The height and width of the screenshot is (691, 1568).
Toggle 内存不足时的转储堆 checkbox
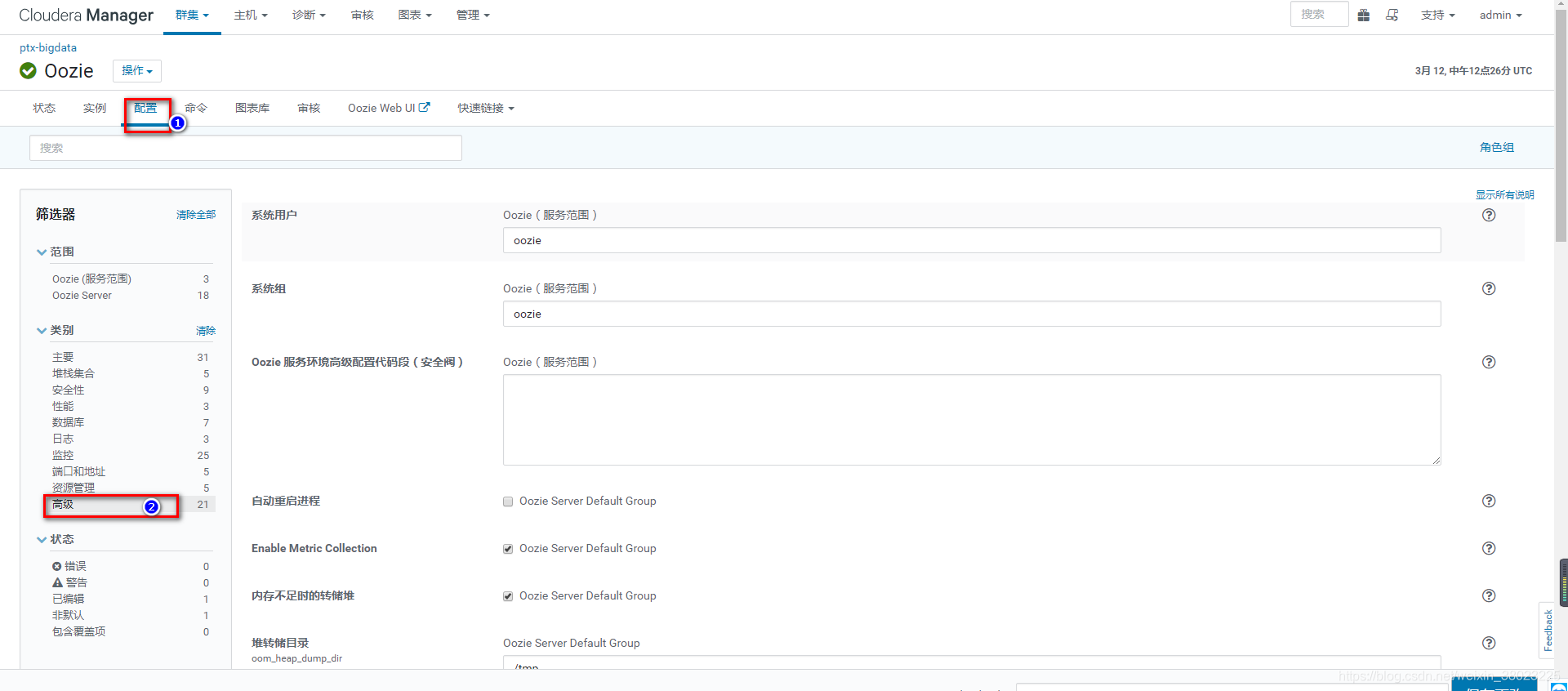[508, 596]
